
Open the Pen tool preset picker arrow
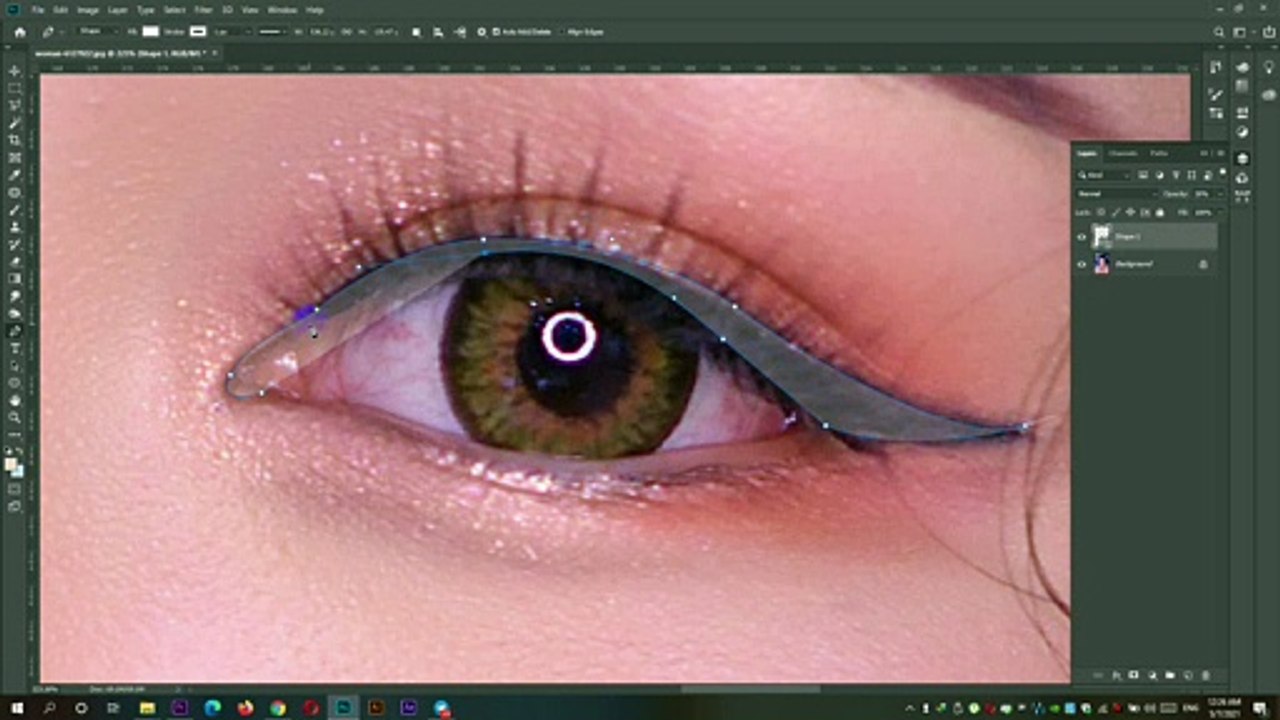[x=61, y=32]
